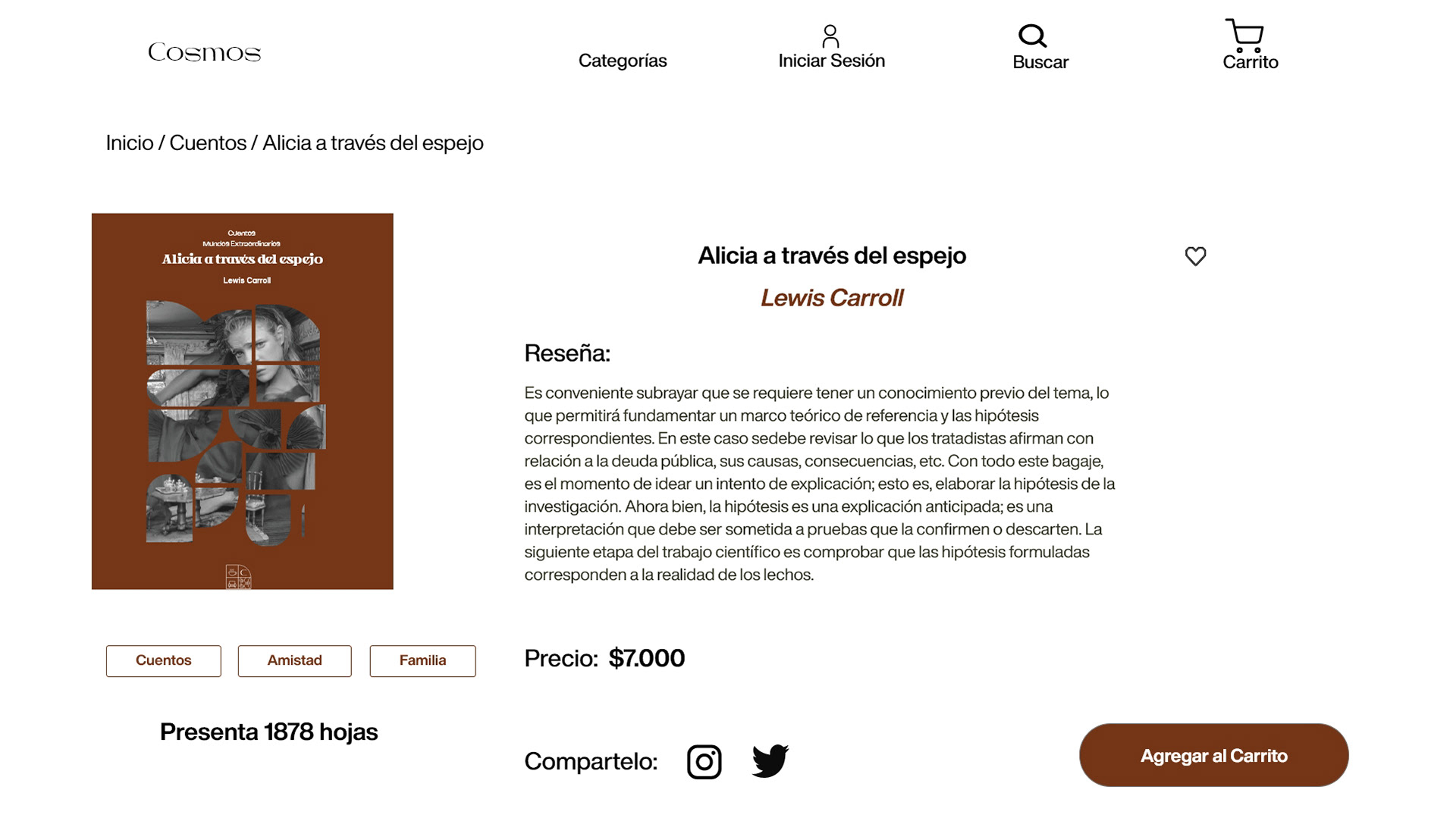Image resolution: width=1456 pixels, height=821 pixels.
Task: Select the Amistad tag button
Action: point(295,661)
